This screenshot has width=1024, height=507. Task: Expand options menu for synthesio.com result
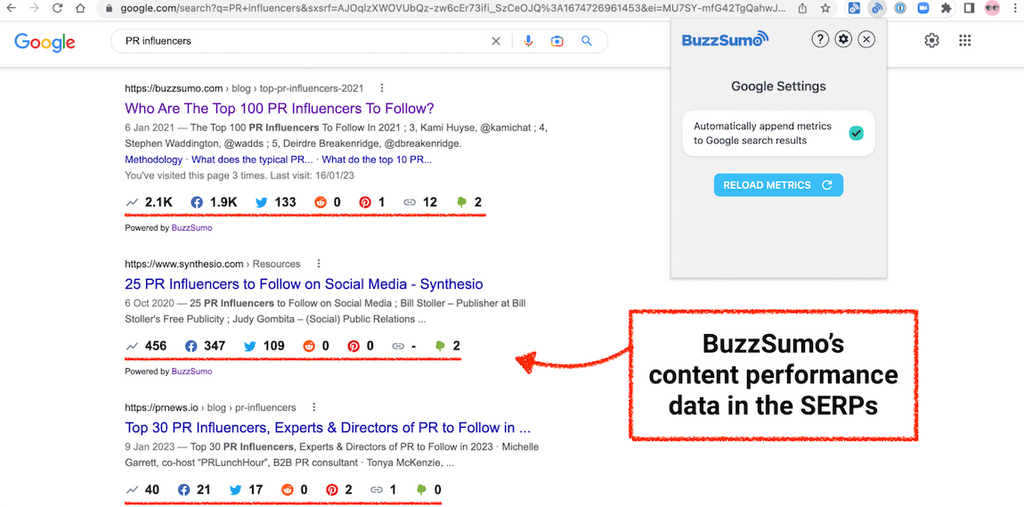click(315, 264)
